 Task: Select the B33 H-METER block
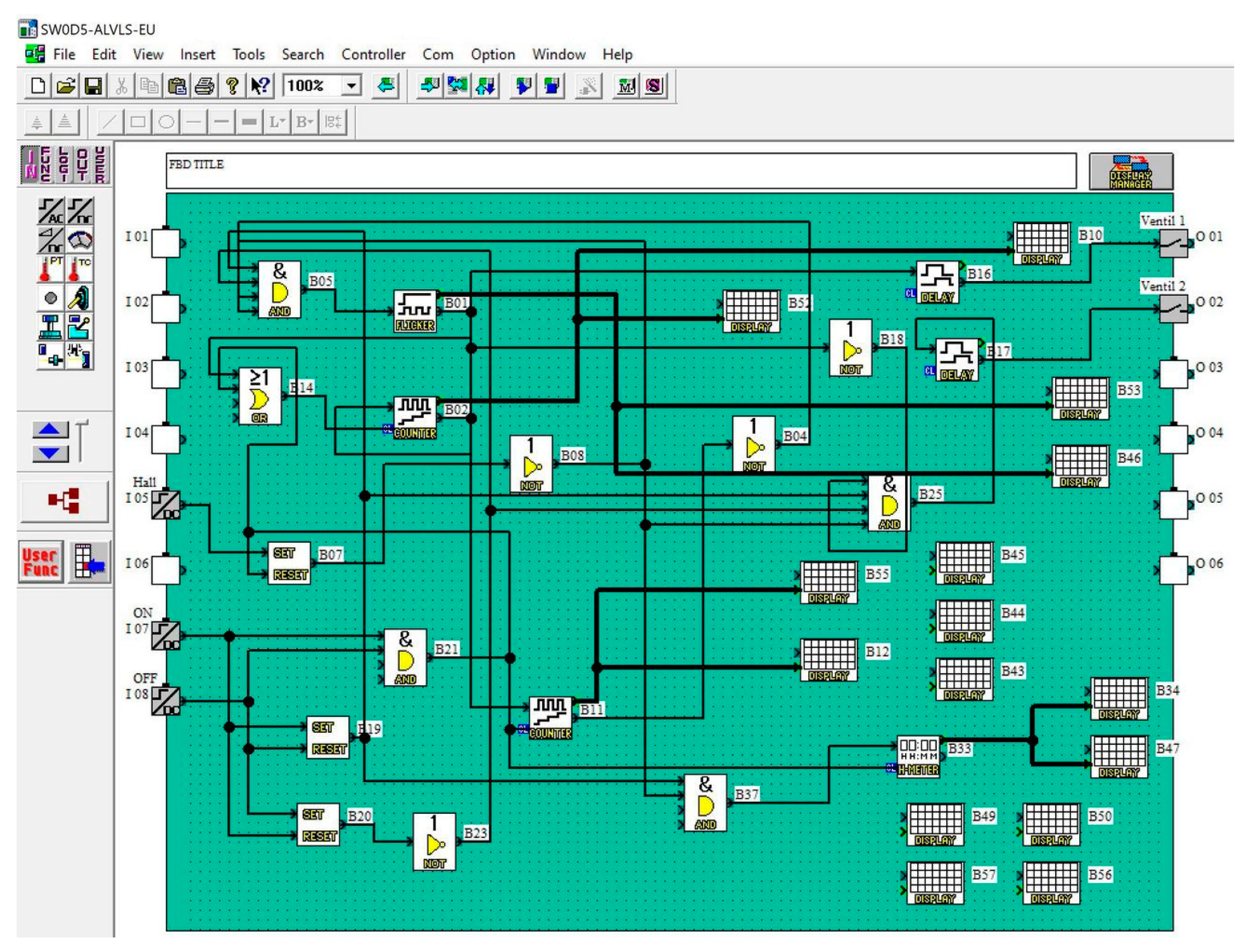(918, 757)
